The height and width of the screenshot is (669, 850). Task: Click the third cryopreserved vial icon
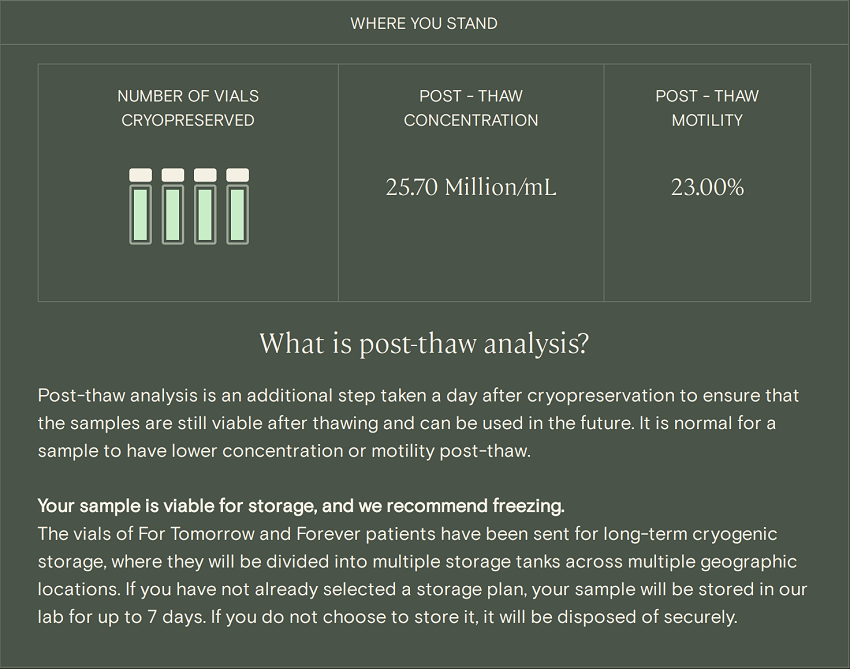tap(205, 206)
